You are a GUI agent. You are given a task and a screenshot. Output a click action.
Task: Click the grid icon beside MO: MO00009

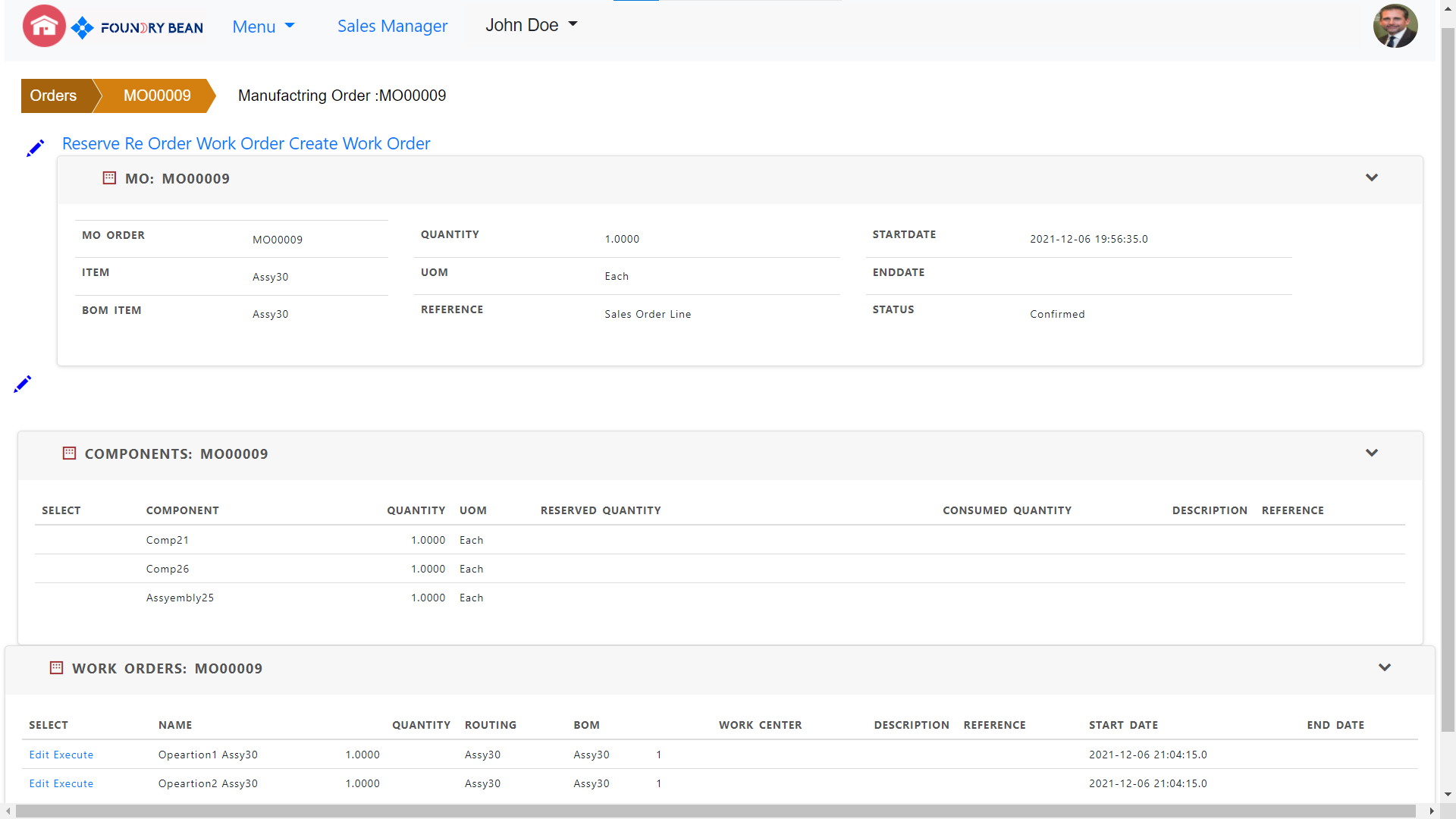[x=109, y=178]
